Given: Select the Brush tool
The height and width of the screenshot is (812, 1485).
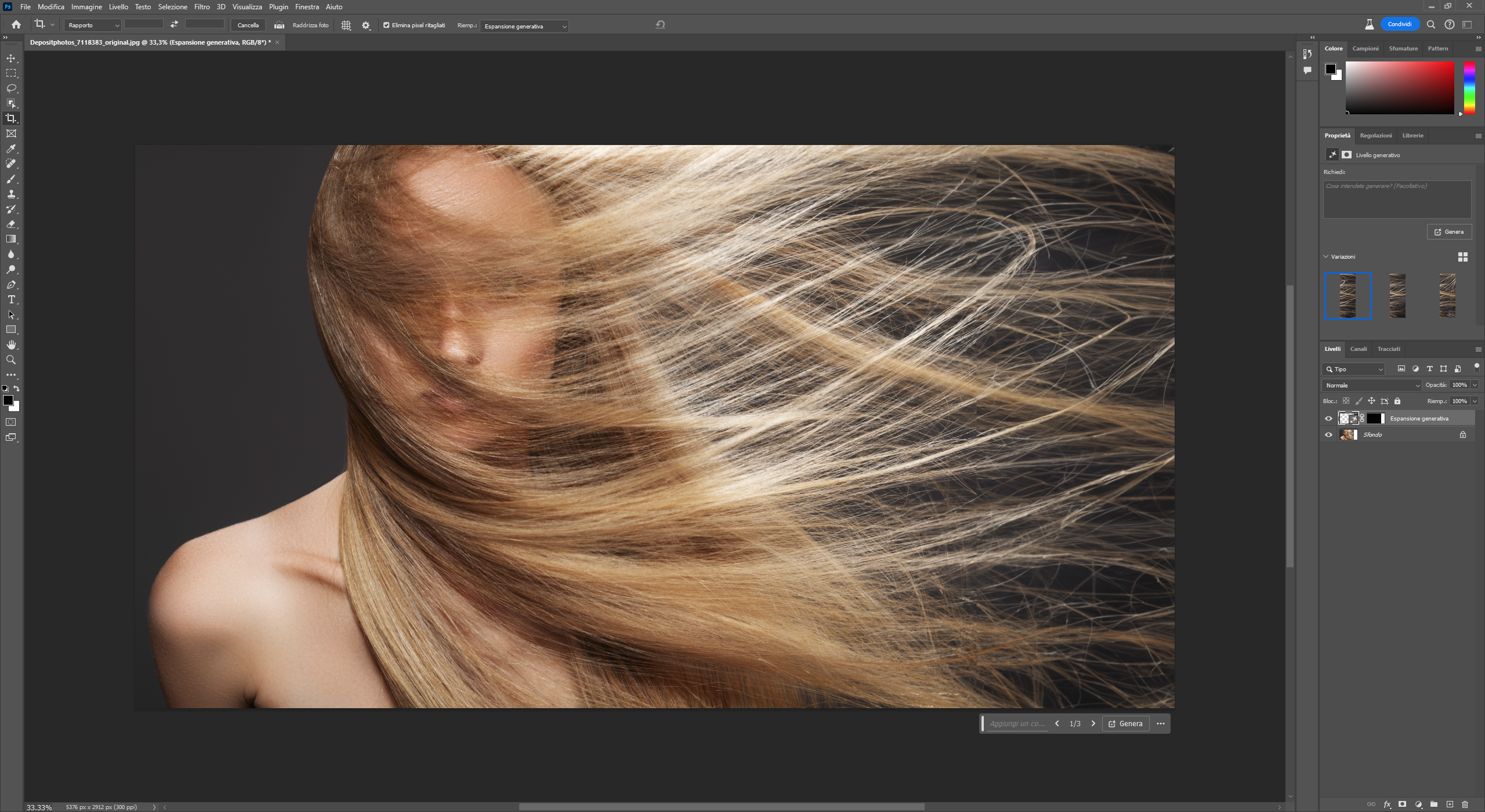Looking at the screenshot, I should 11,179.
